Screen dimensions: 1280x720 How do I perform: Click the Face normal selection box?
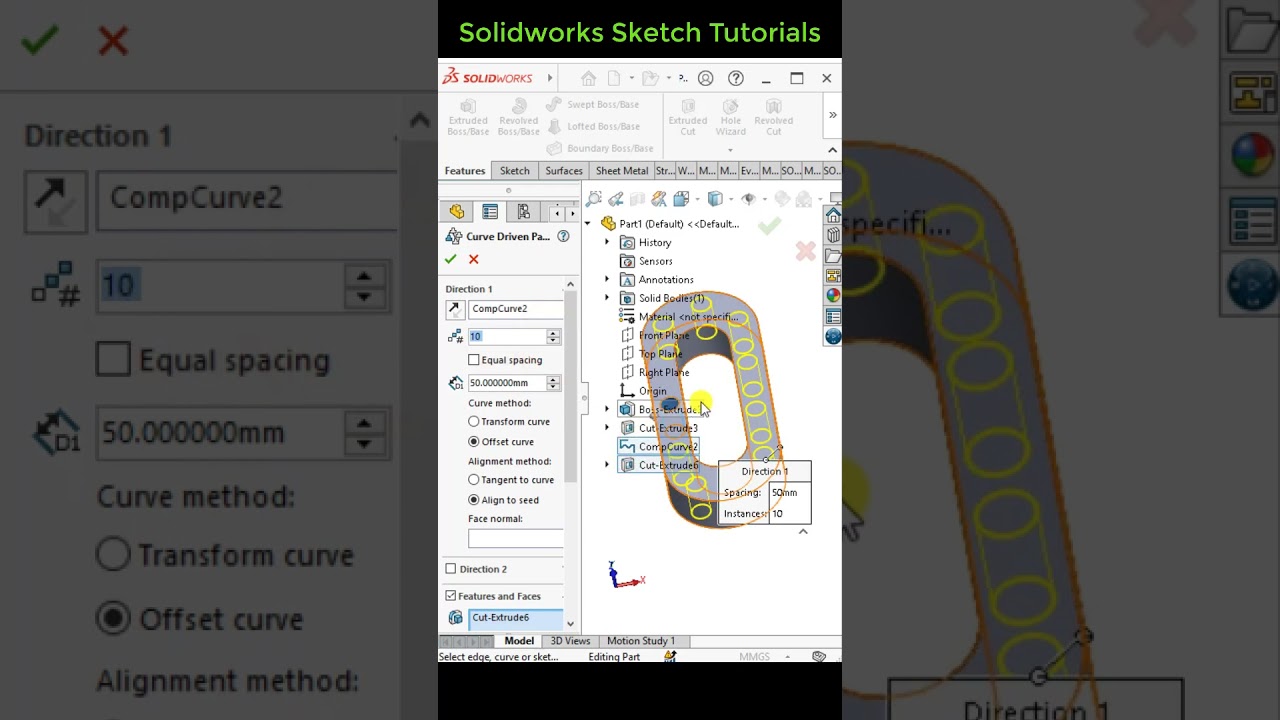516,538
